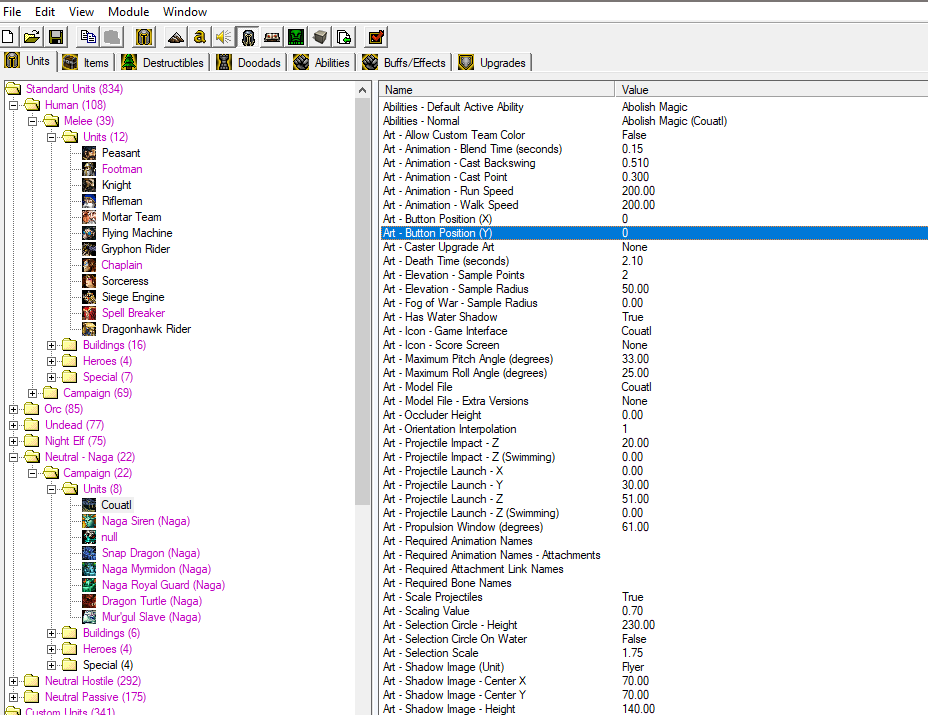Switch to the Abilities tab

322,62
